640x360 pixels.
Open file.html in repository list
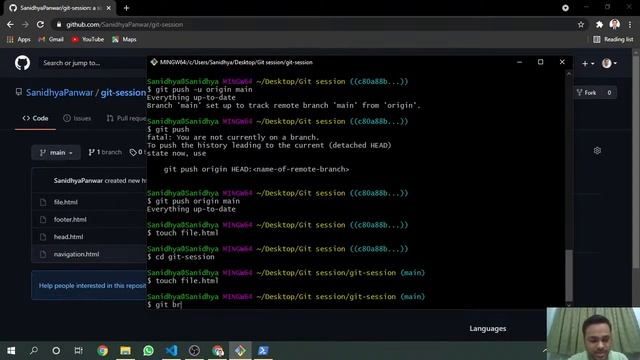[x=66, y=202]
